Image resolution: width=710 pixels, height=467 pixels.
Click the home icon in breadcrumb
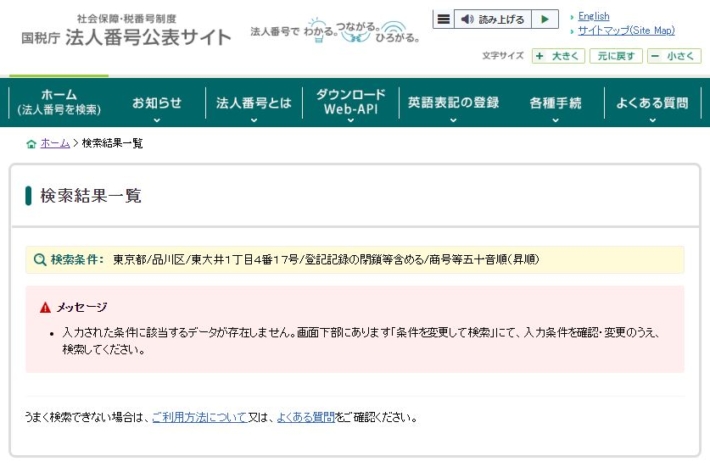(31, 144)
